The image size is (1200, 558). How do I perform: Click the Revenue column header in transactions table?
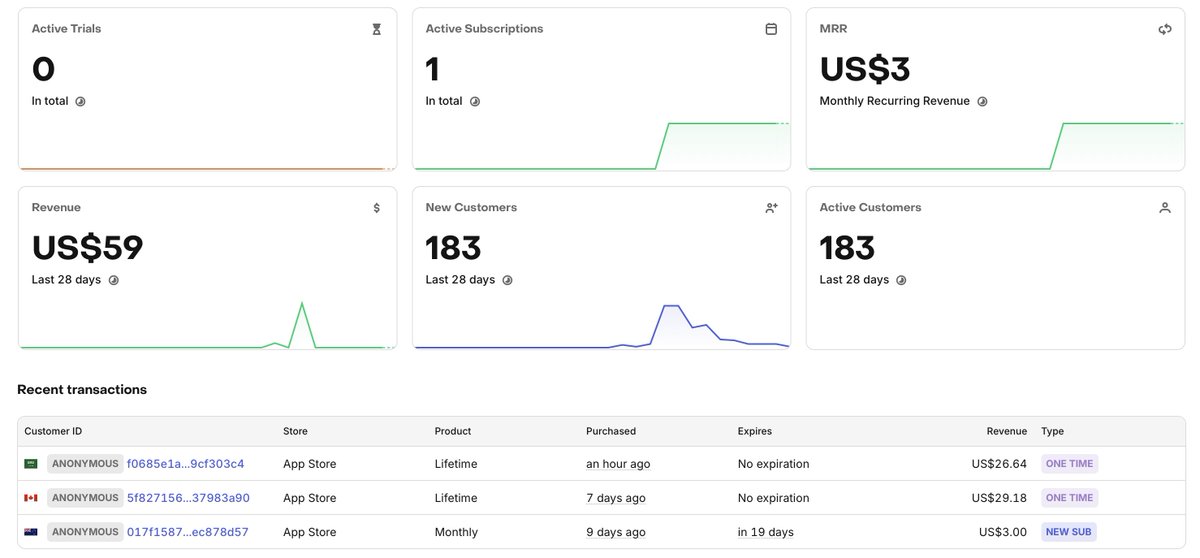(x=1006, y=431)
